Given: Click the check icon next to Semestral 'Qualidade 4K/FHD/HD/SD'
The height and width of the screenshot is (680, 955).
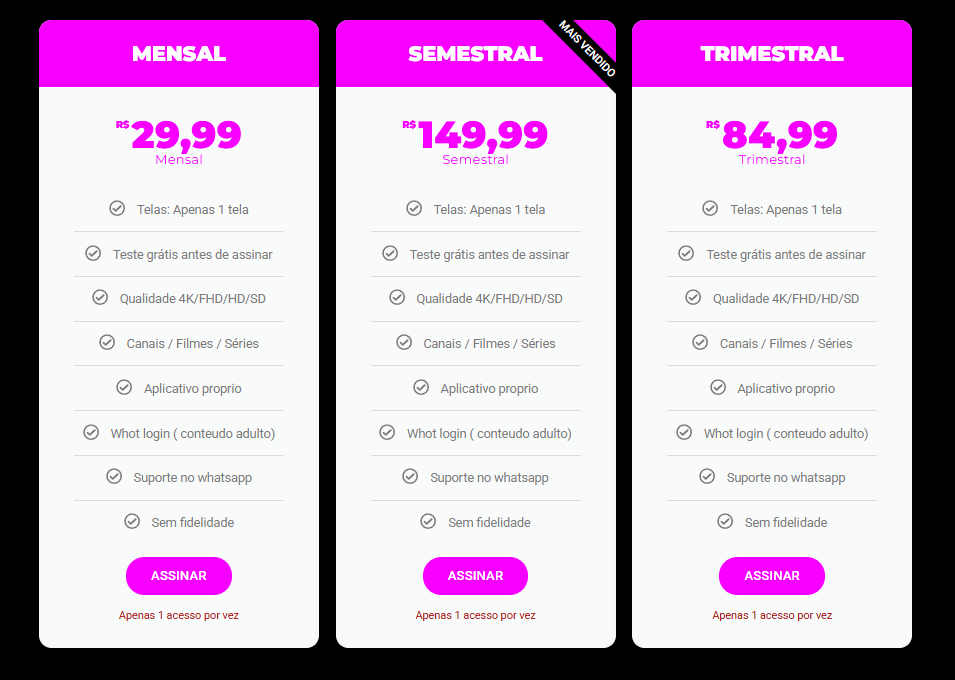Looking at the screenshot, I should [397, 298].
